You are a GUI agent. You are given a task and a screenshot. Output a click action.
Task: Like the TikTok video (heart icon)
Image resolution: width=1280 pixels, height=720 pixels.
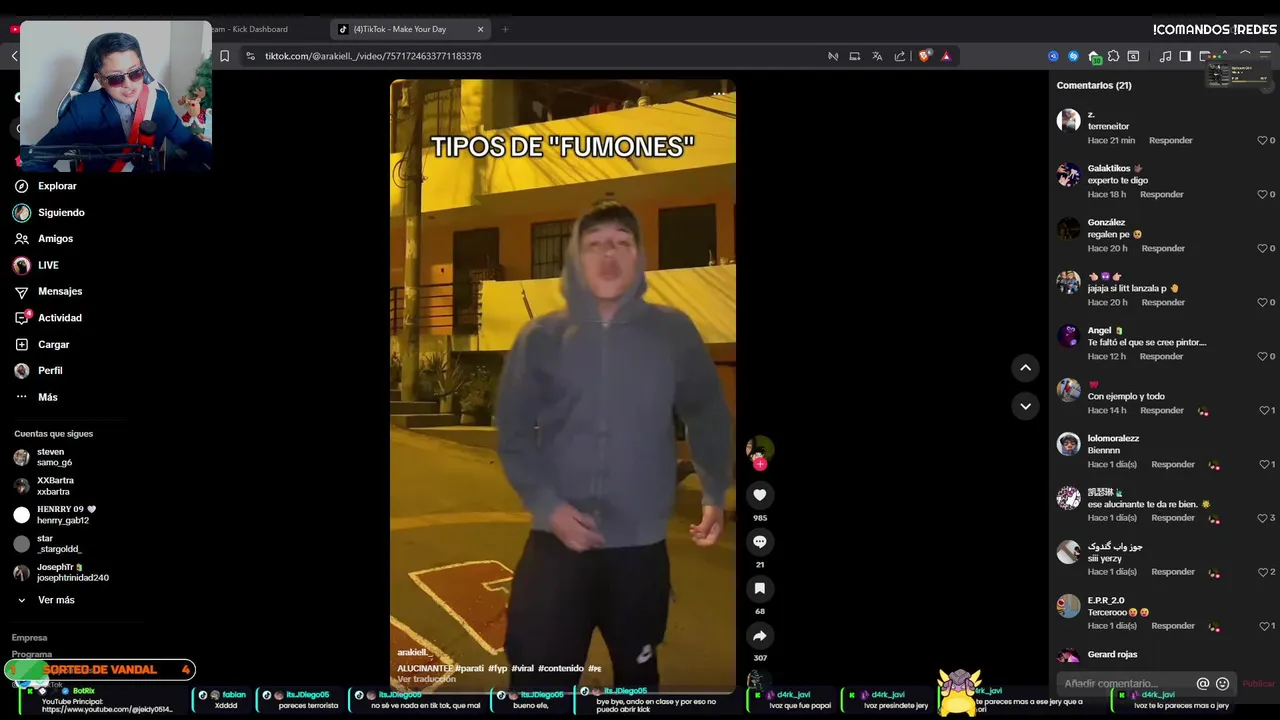tap(760, 495)
